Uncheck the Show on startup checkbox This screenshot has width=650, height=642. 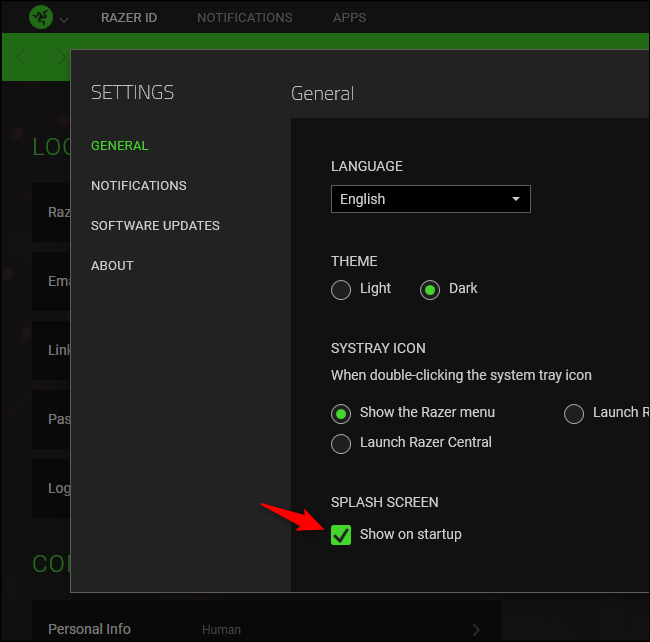(341, 535)
